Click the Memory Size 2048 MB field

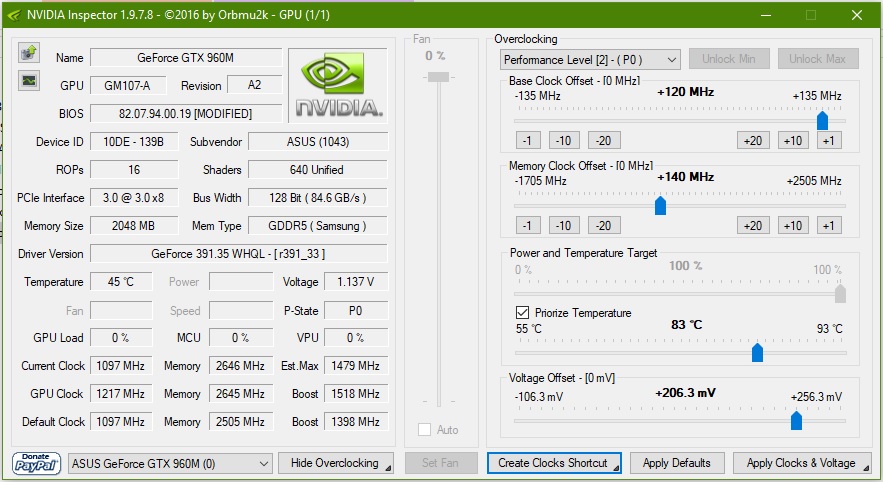pos(134,225)
